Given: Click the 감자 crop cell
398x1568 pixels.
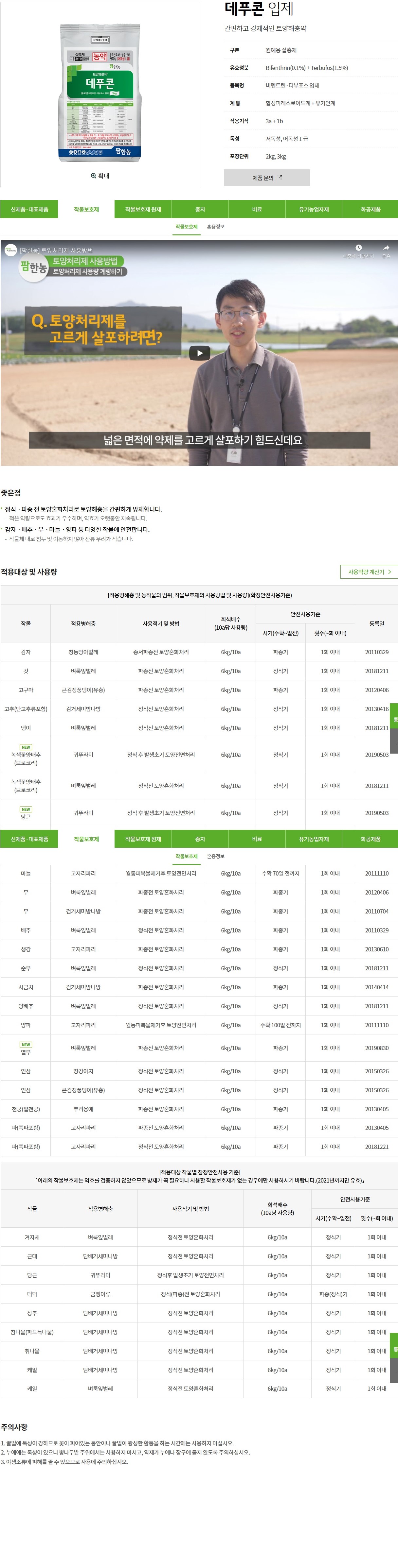Looking at the screenshot, I should pos(26,652).
